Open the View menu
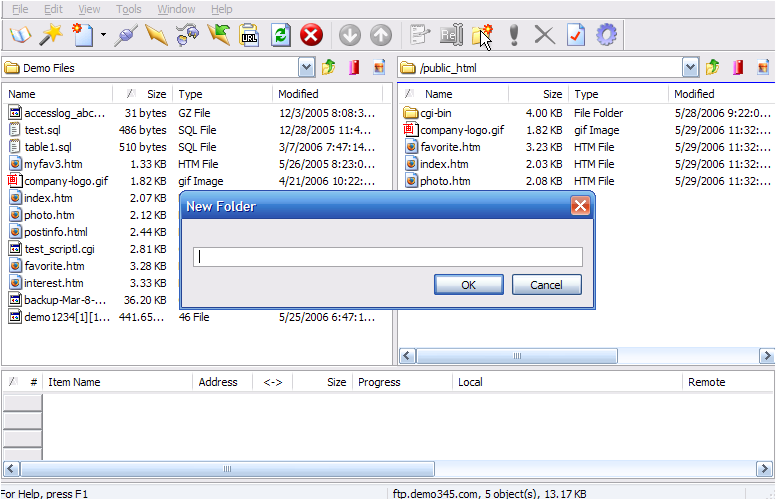This screenshot has width=776, height=500. (89, 9)
